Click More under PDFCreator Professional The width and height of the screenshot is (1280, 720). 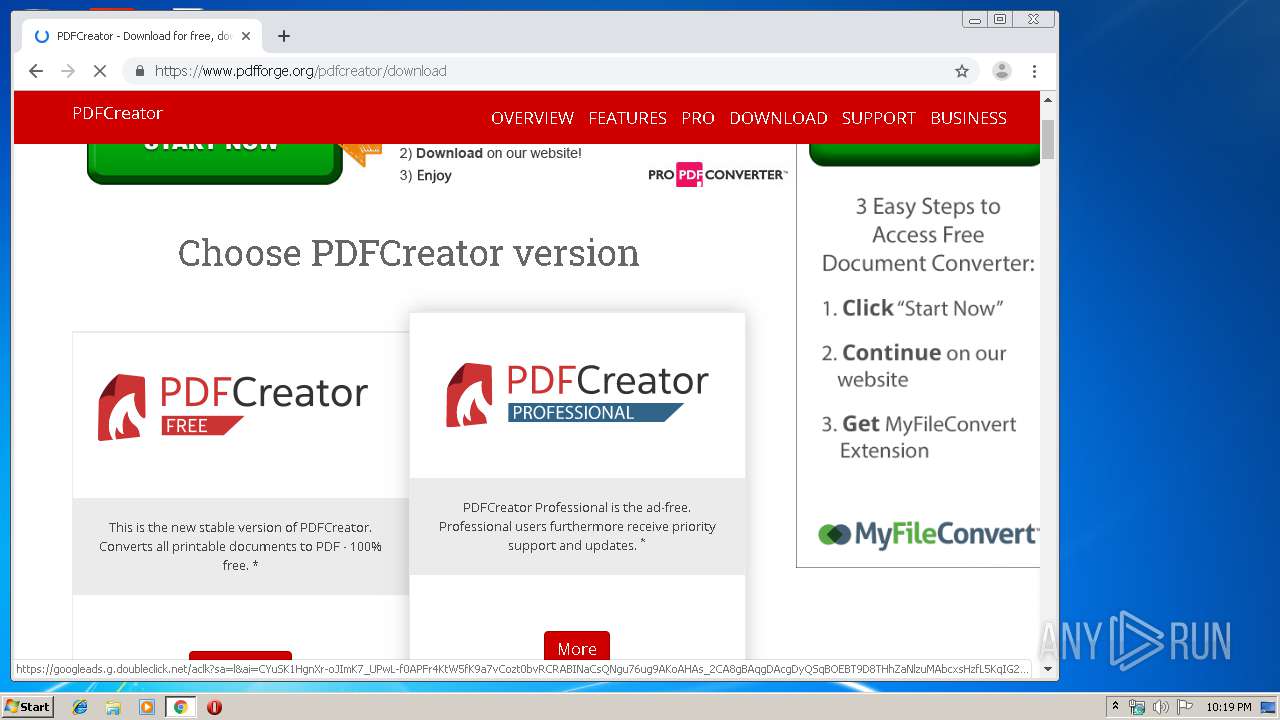[x=577, y=646]
